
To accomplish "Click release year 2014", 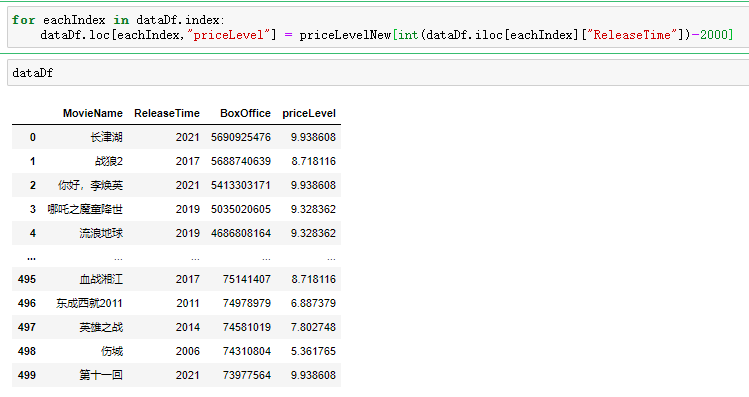I will (187, 327).
